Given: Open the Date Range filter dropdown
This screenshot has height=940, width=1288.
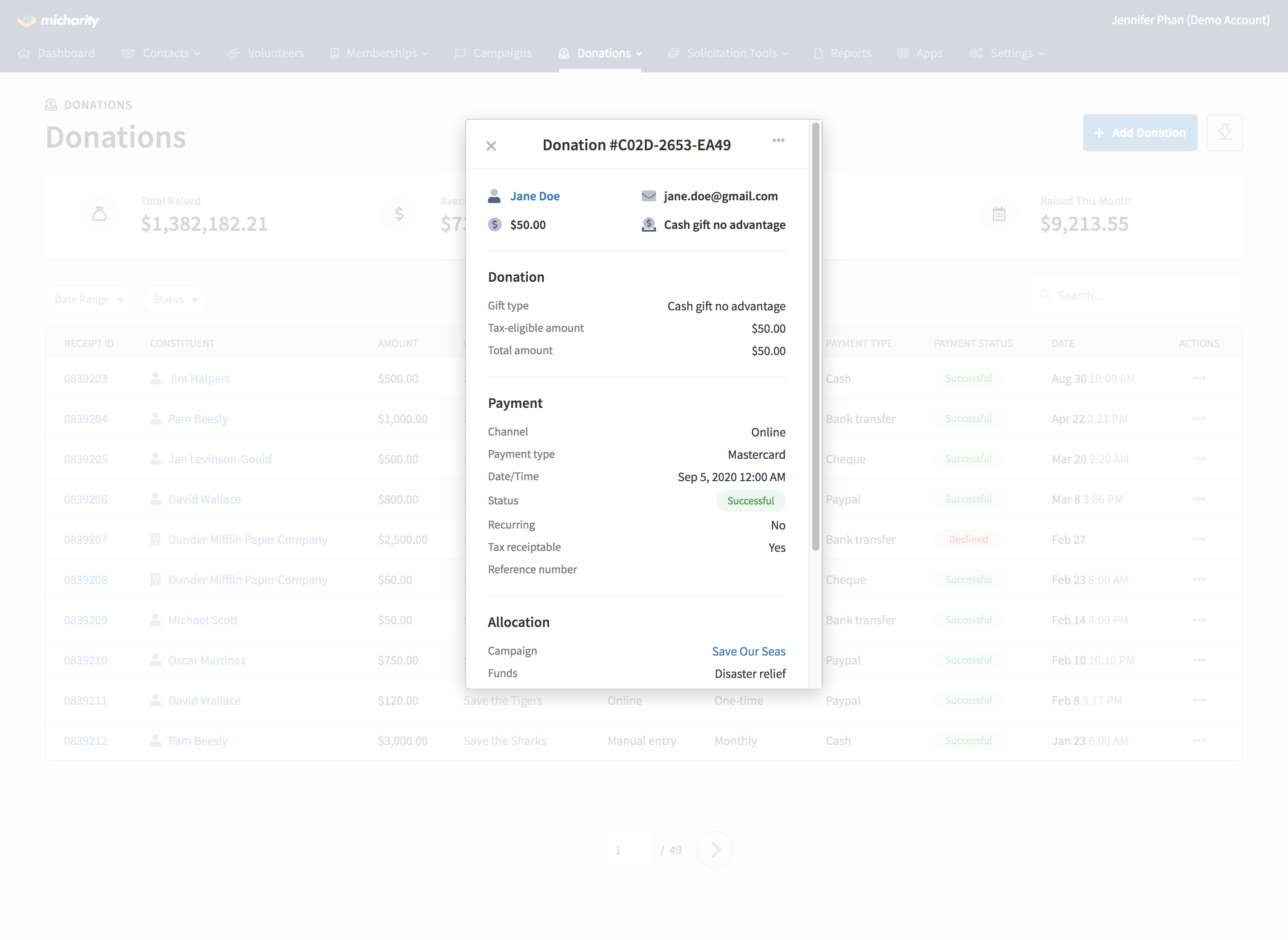Looking at the screenshot, I should [x=89, y=299].
